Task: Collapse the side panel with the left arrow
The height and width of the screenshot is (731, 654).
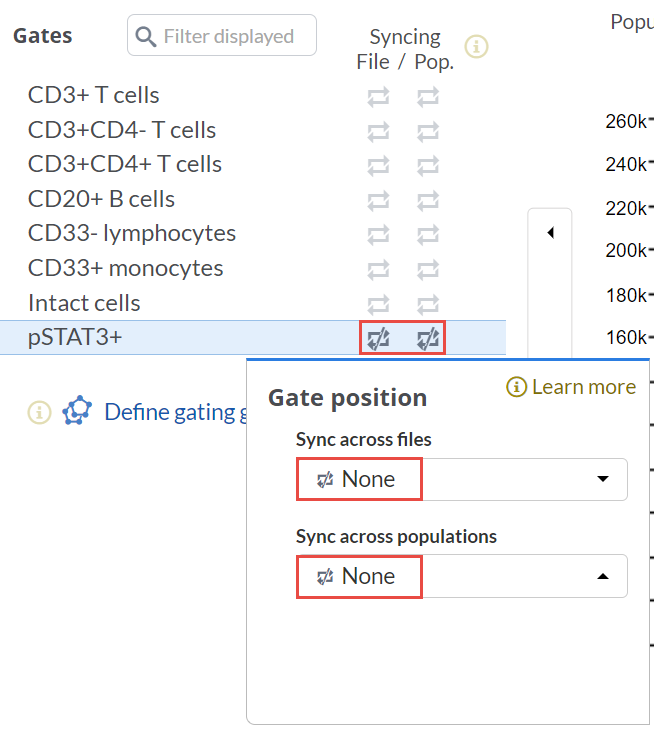Action: 550,233
